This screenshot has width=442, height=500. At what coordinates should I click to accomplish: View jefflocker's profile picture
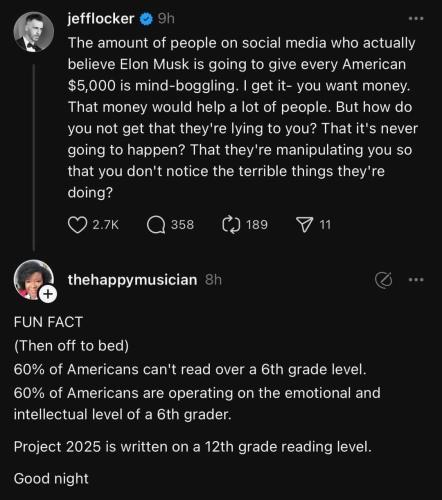click(33, 32)
